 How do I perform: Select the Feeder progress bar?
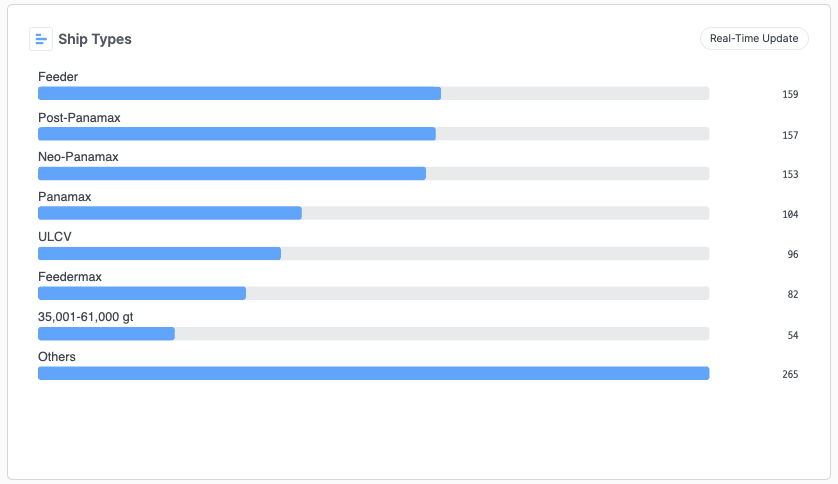374,93
